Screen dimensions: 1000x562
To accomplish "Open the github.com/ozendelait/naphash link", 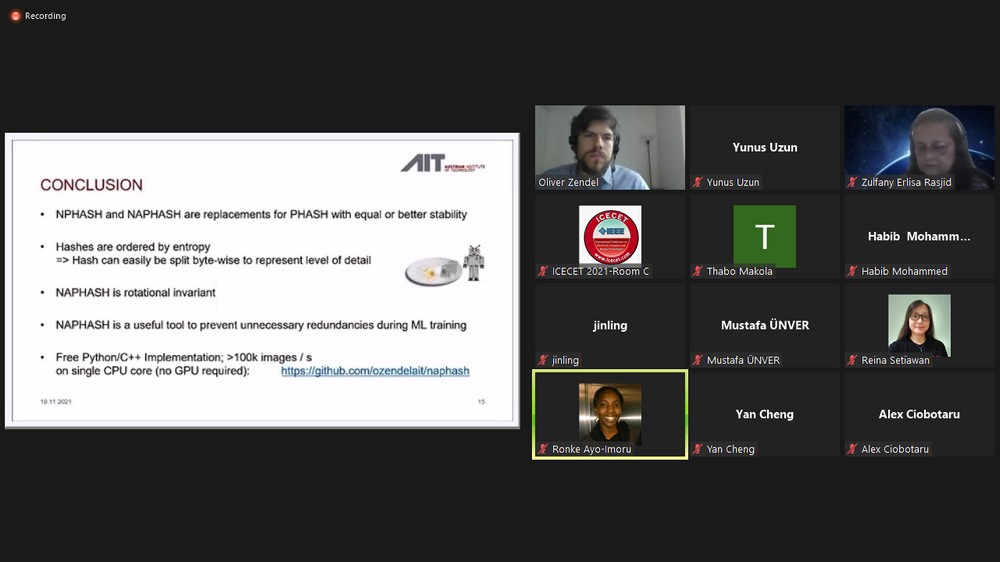I will coord(374,371).
